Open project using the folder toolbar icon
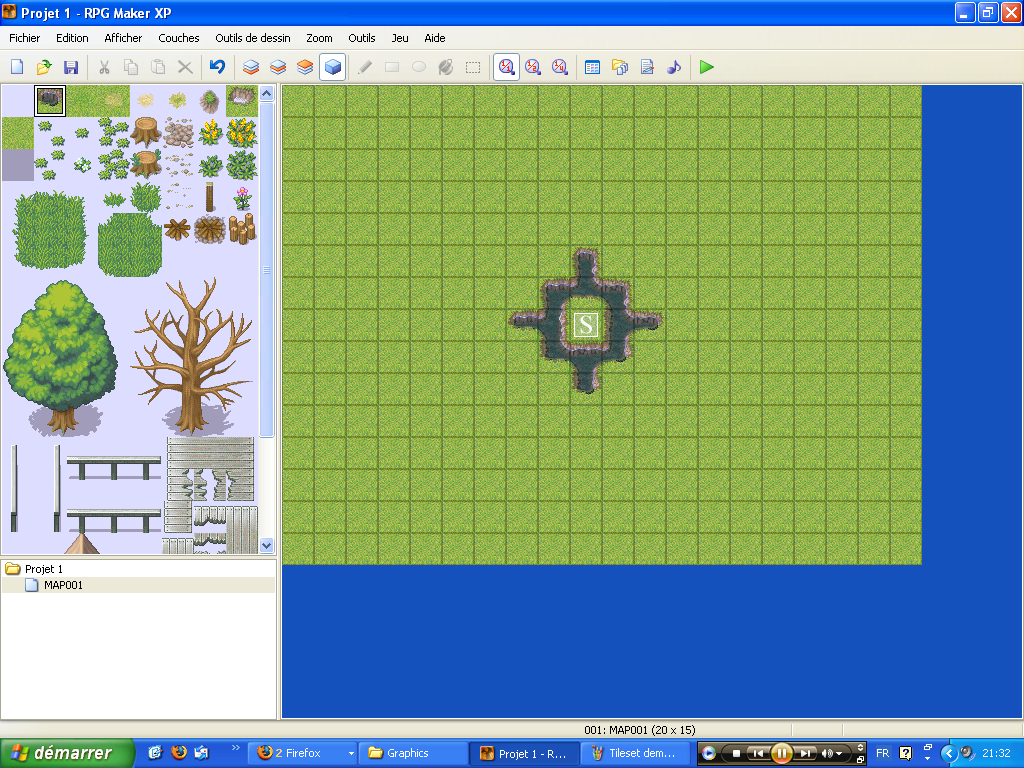This screenshot has width=1024, height=768. tap(44, 67)
